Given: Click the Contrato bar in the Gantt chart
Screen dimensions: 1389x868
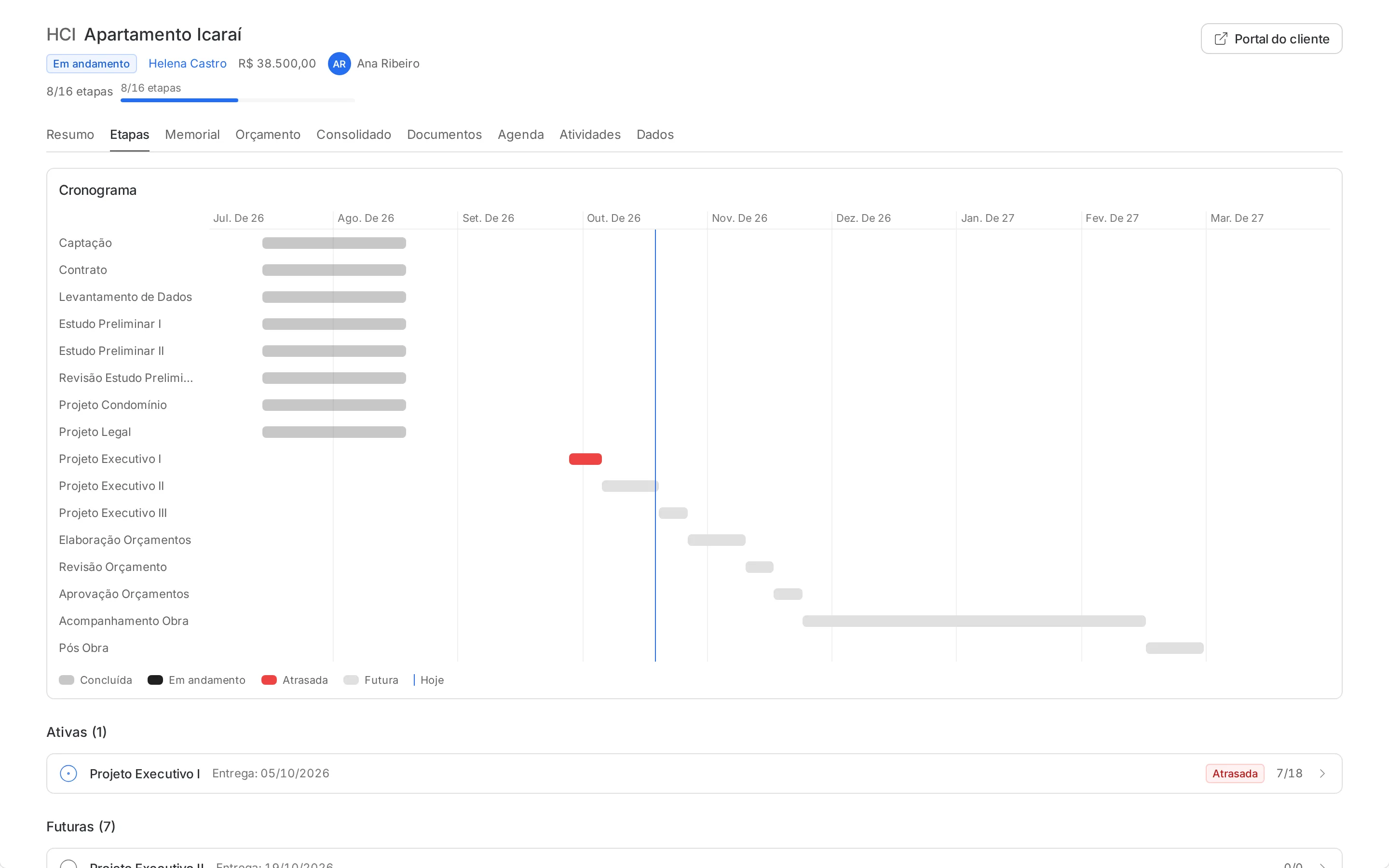Looking at the screenshot, I should pos(334,270).
